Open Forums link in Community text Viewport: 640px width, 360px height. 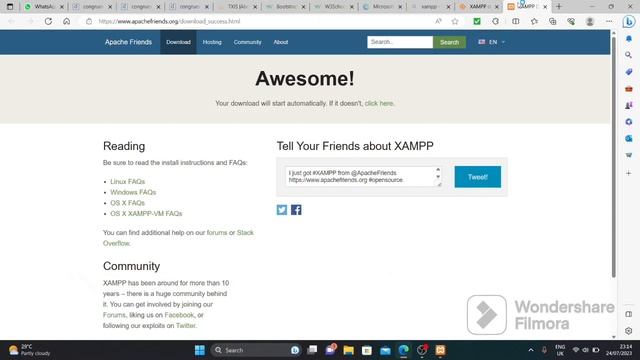coord(114,315)
